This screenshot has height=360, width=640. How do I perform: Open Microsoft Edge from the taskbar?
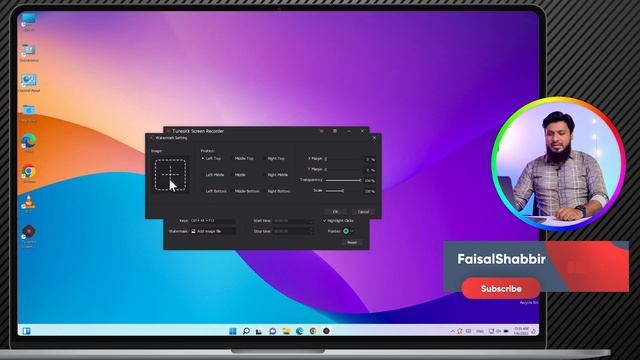click(x=300, y=331)
